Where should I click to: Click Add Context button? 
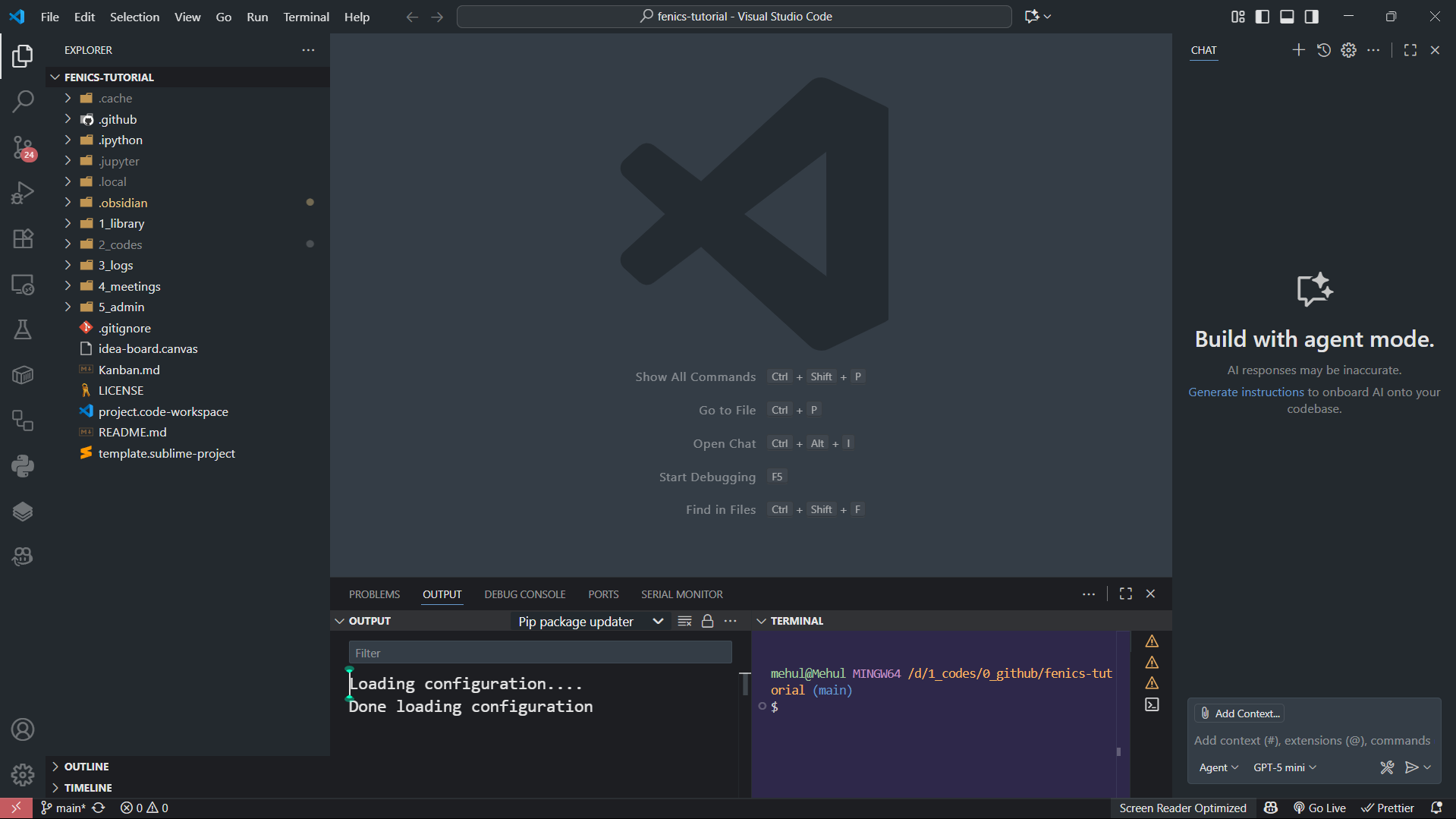coord(1240,713)
